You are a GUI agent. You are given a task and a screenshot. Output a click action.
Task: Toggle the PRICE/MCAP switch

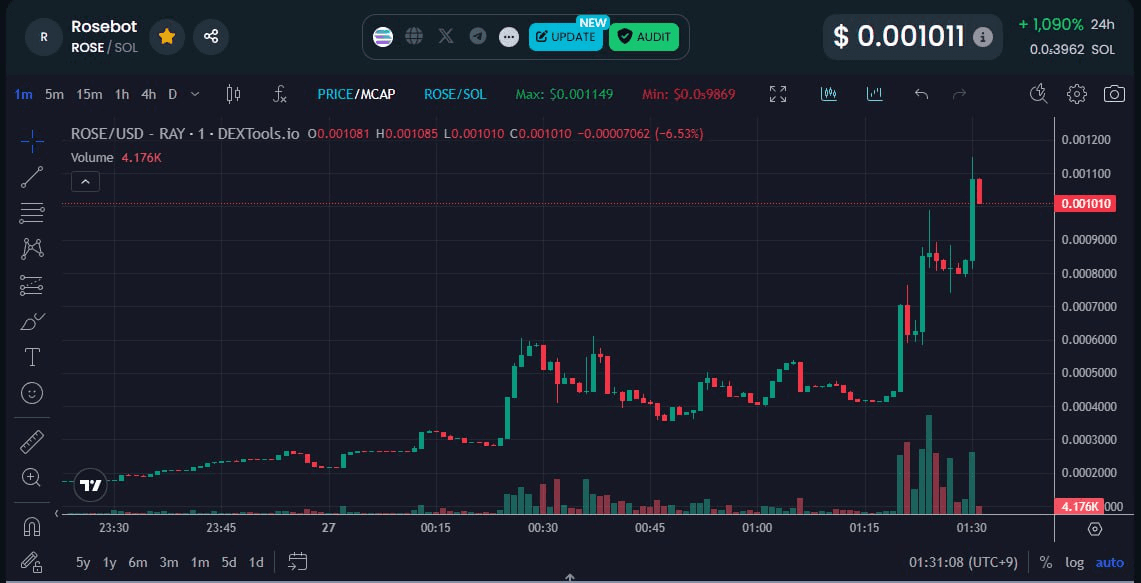(357, 94)
